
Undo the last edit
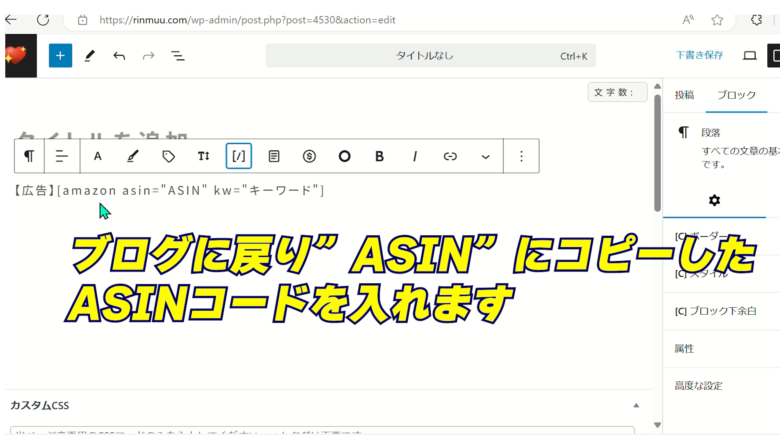[119, 56]
